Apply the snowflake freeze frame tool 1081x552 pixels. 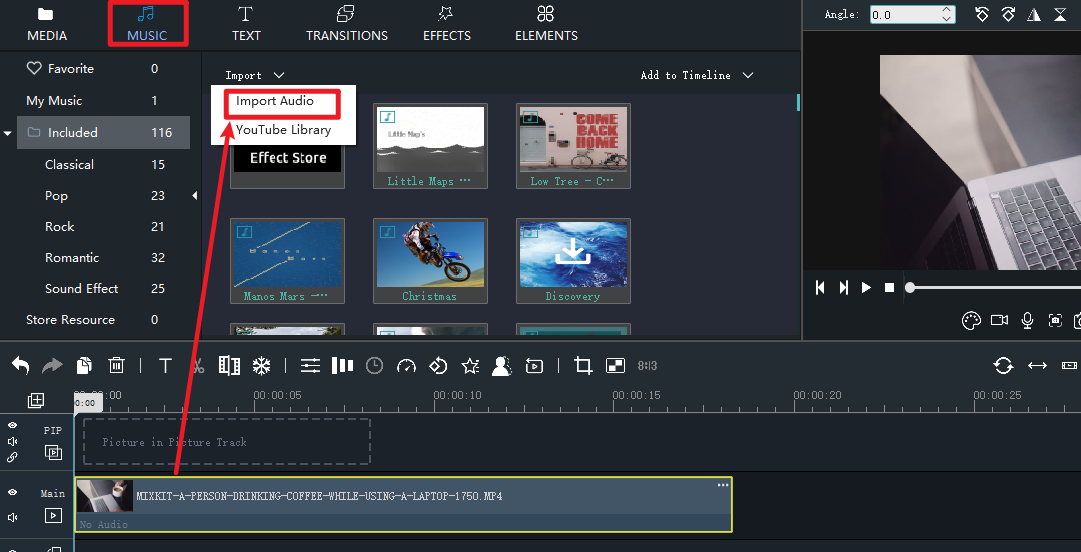[261, 365]
